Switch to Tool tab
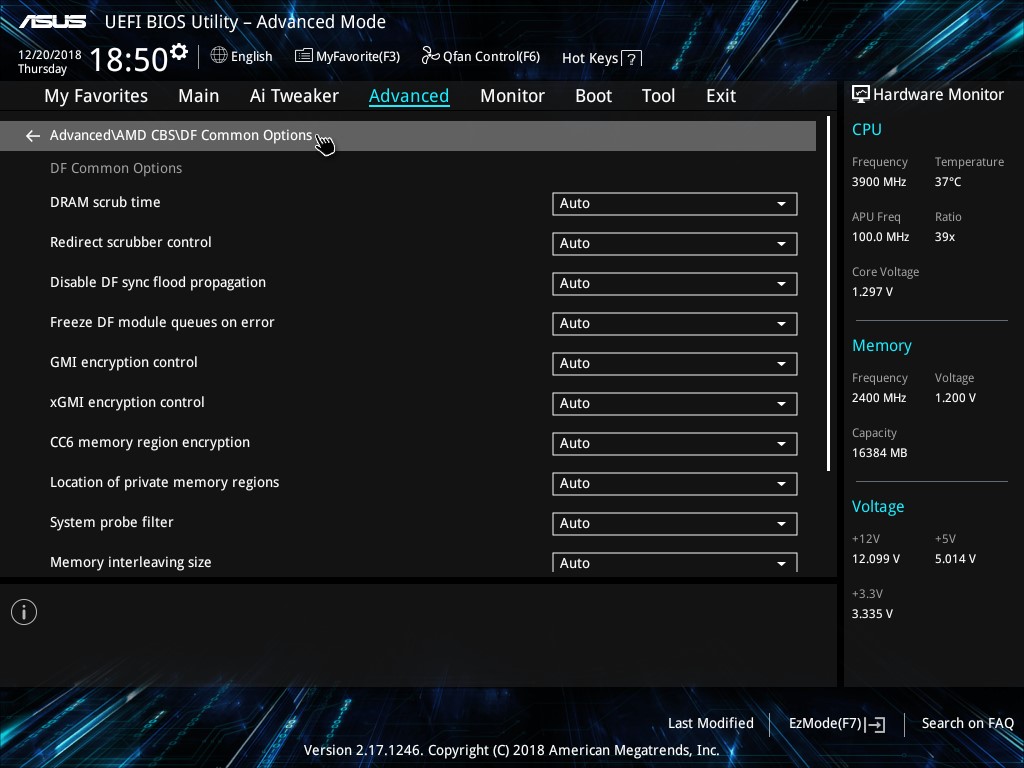The width and height of the screenshot is (1024, 768). point(658,96)
